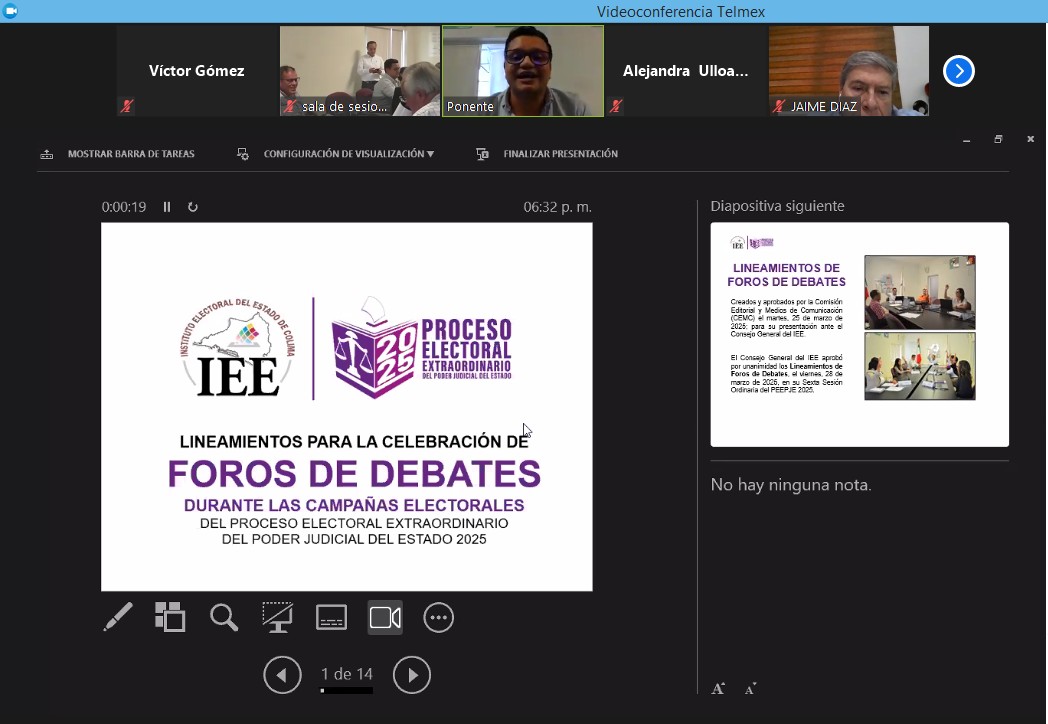Select the JAIME DIAZ video tile
The width and height of the screenshot is (1048, 724).
pos(849,71)
